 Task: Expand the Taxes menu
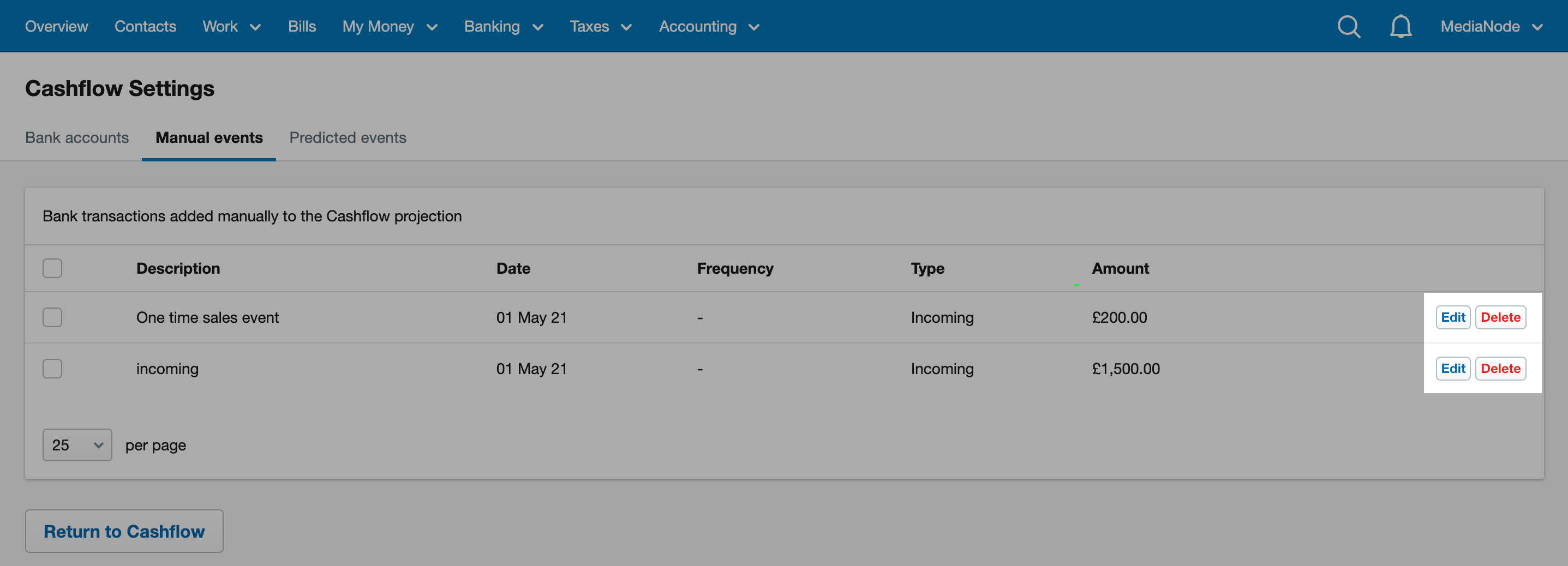tap(600, 26)
